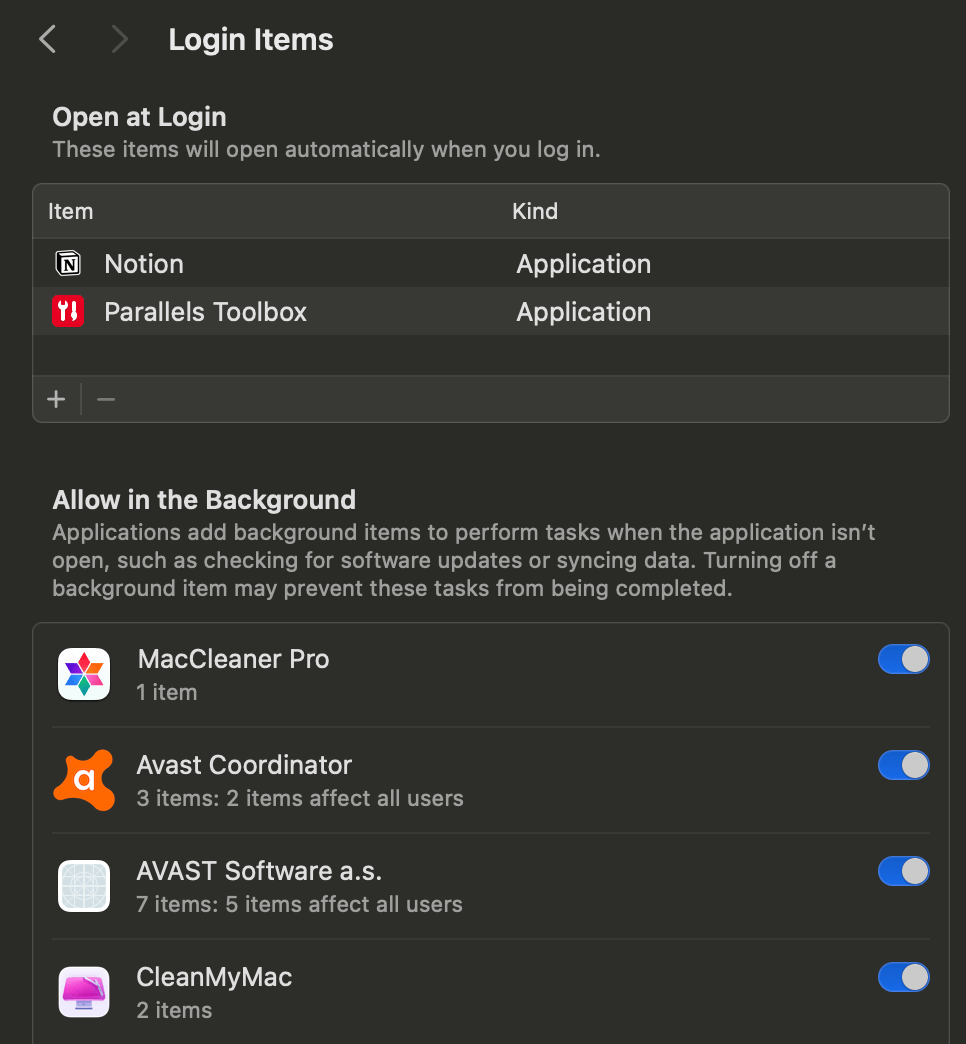The height and width of the screenshot is (1044, 966).
Task: Click the AVAST Software a.s. icon
Action: pyautogui.click(x=84, y=886)
